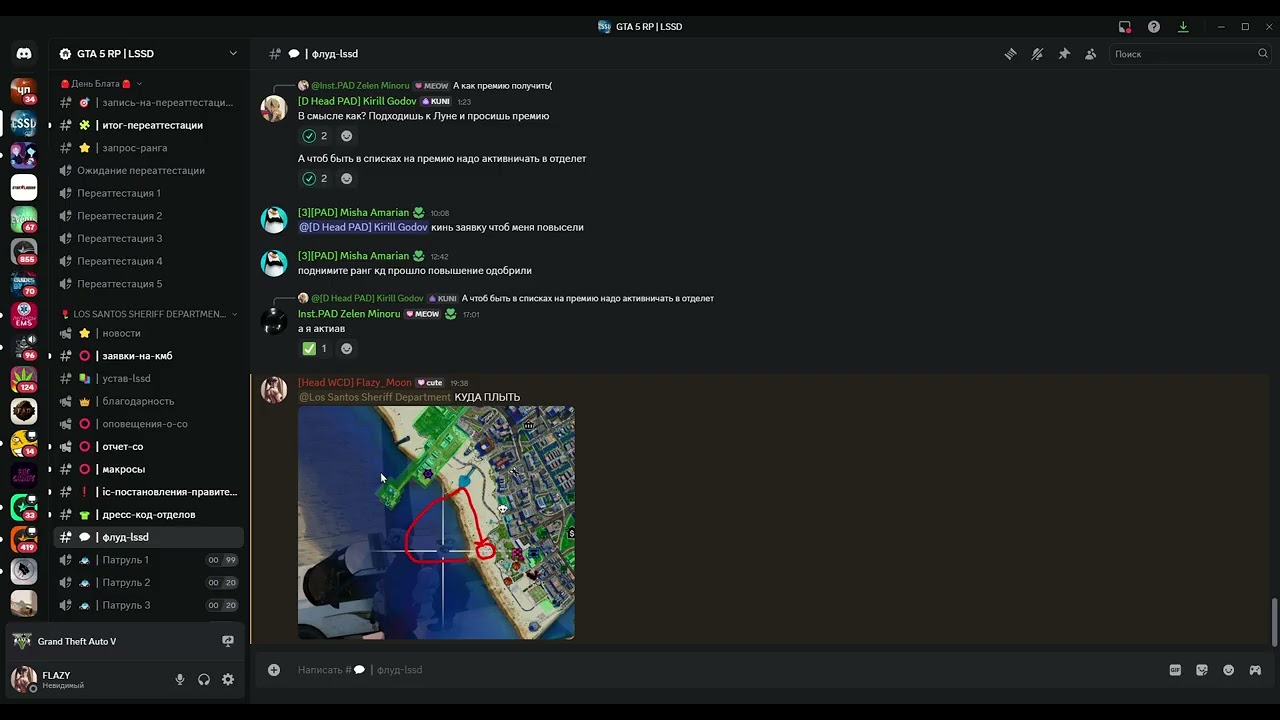Collapse LOS SANTOS SHERIFF DEPARTMENT category
The width and height of the screenshot is (1280, 720).
(149, 314)
